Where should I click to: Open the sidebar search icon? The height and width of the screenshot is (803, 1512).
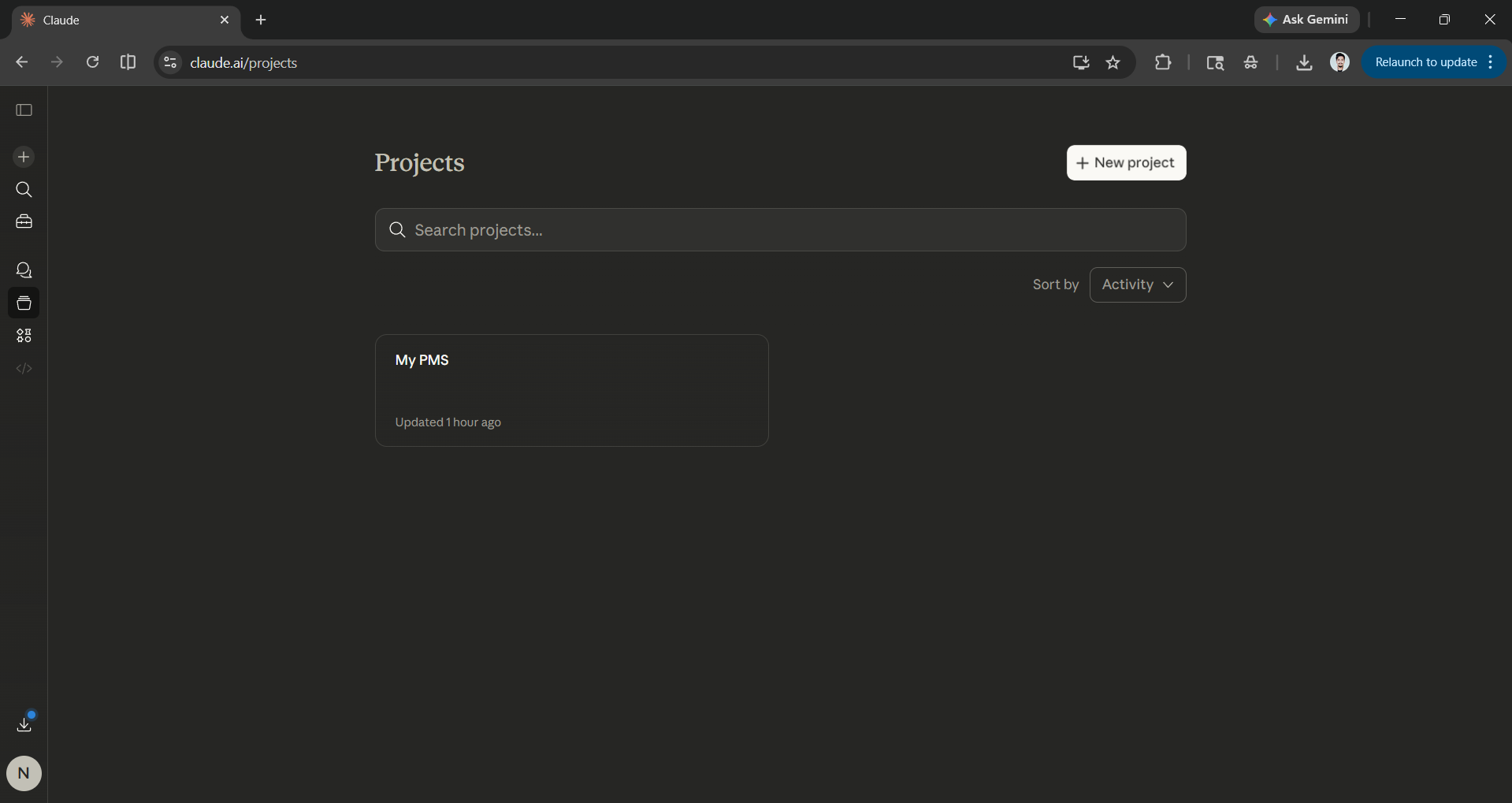pyautogui.click(x=24, y=190)
